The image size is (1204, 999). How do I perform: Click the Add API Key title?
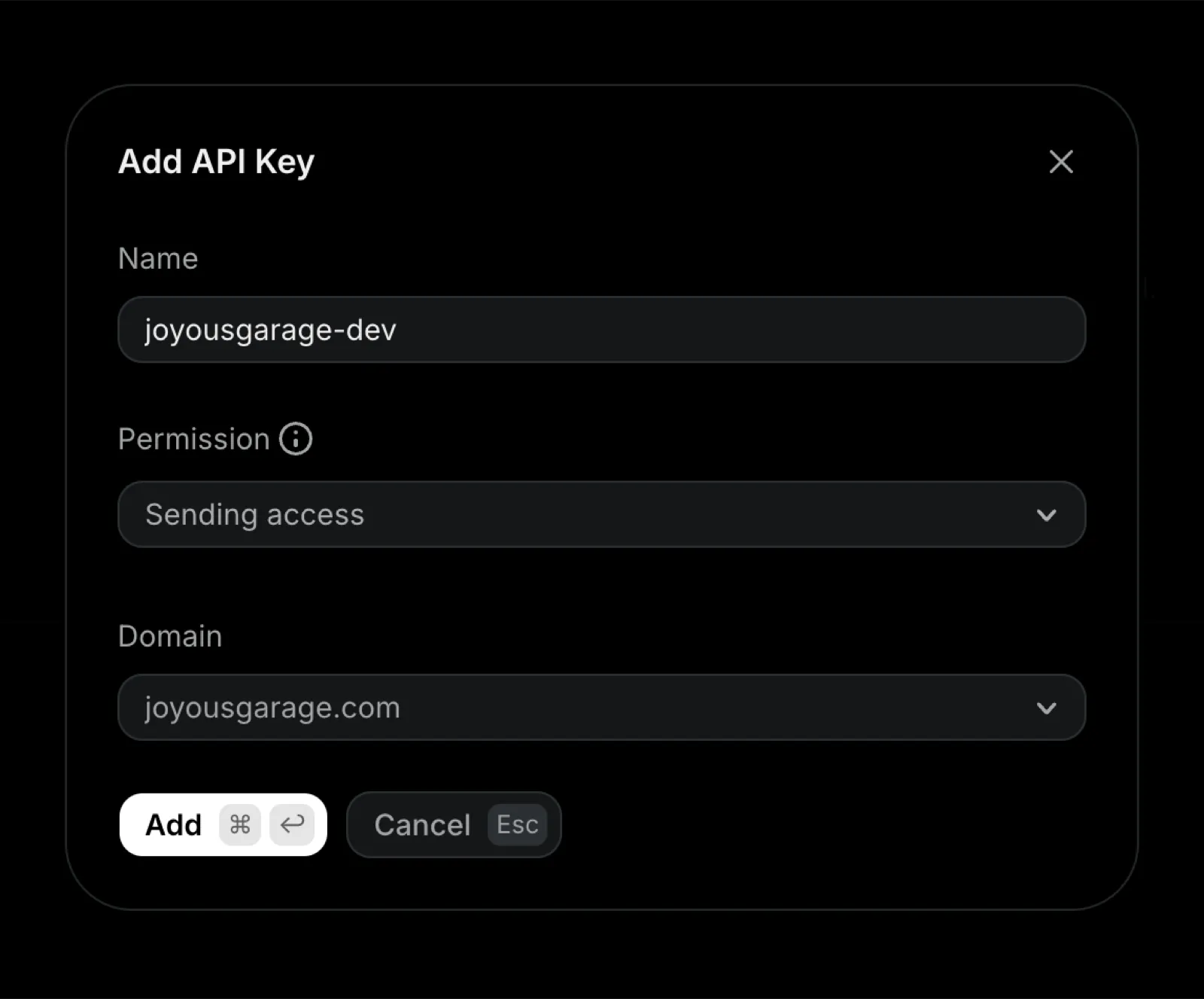click(216, 162)
